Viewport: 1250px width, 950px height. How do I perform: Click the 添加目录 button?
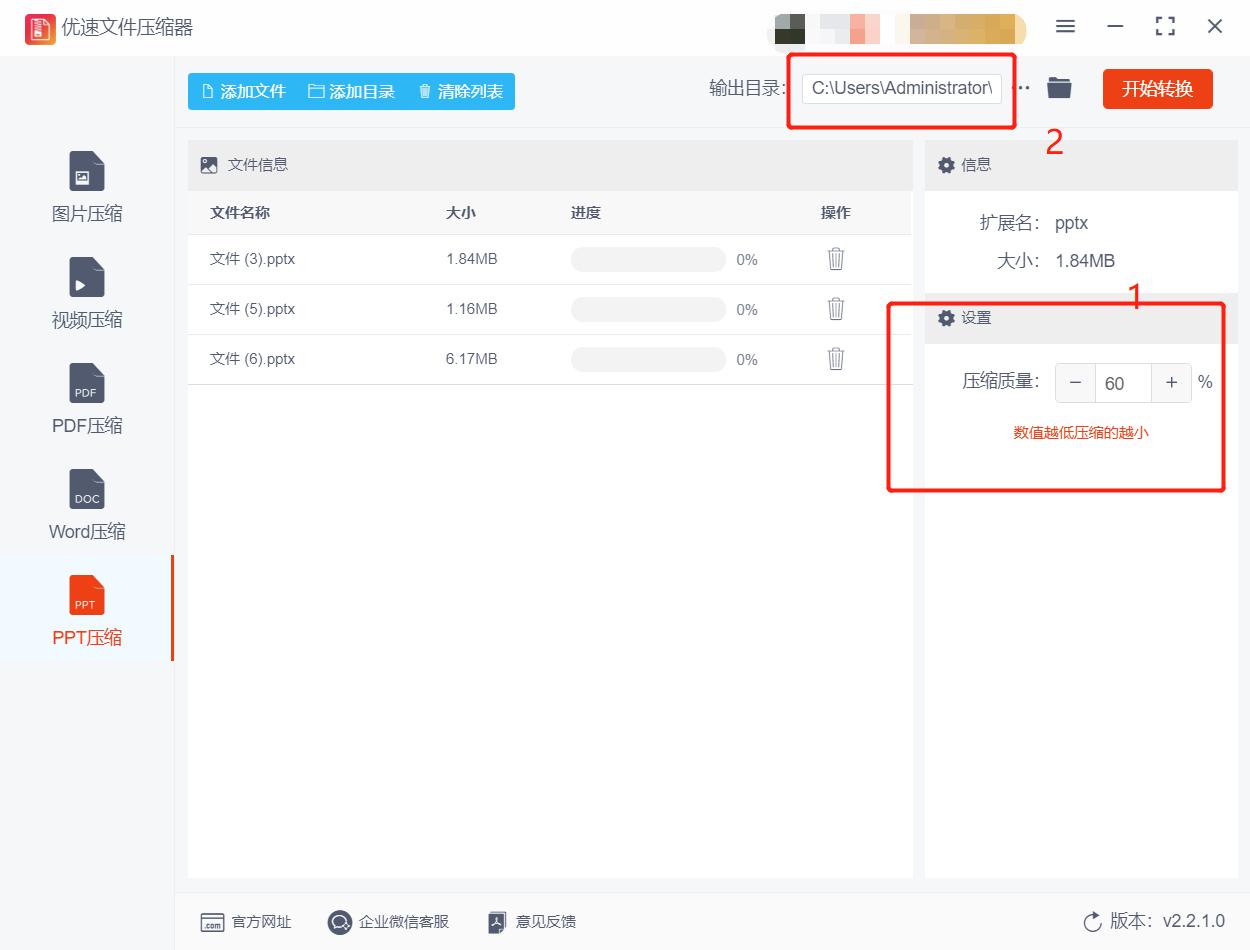[352, 91]
